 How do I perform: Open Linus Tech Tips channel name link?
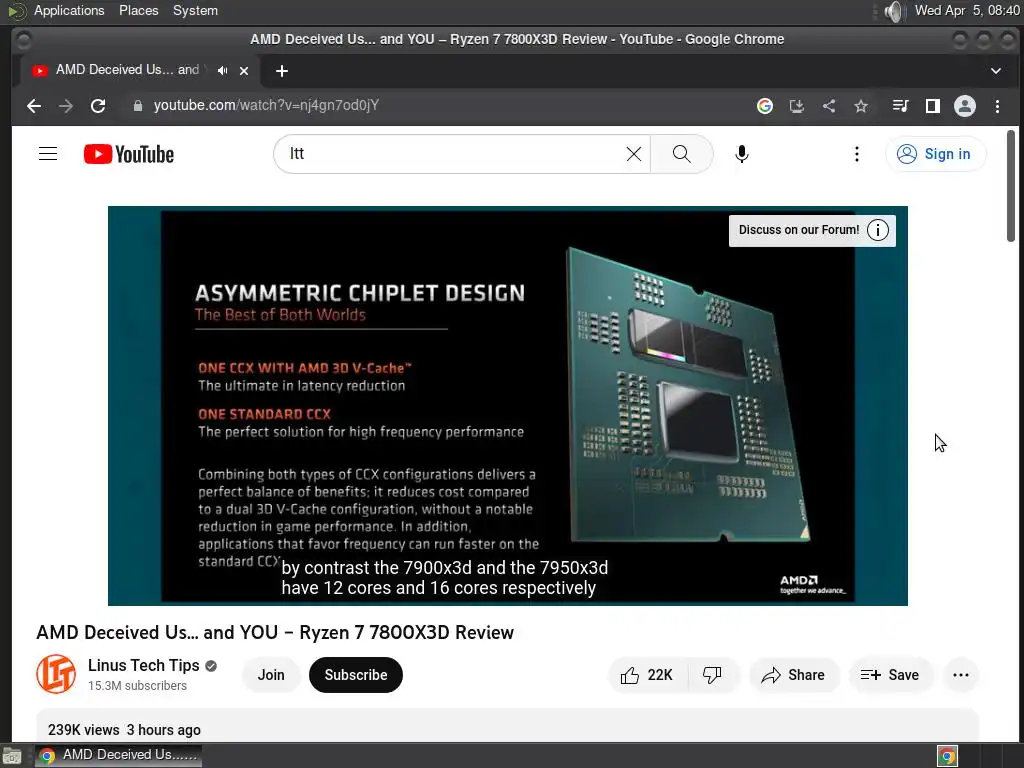click(x=144, y=665)
